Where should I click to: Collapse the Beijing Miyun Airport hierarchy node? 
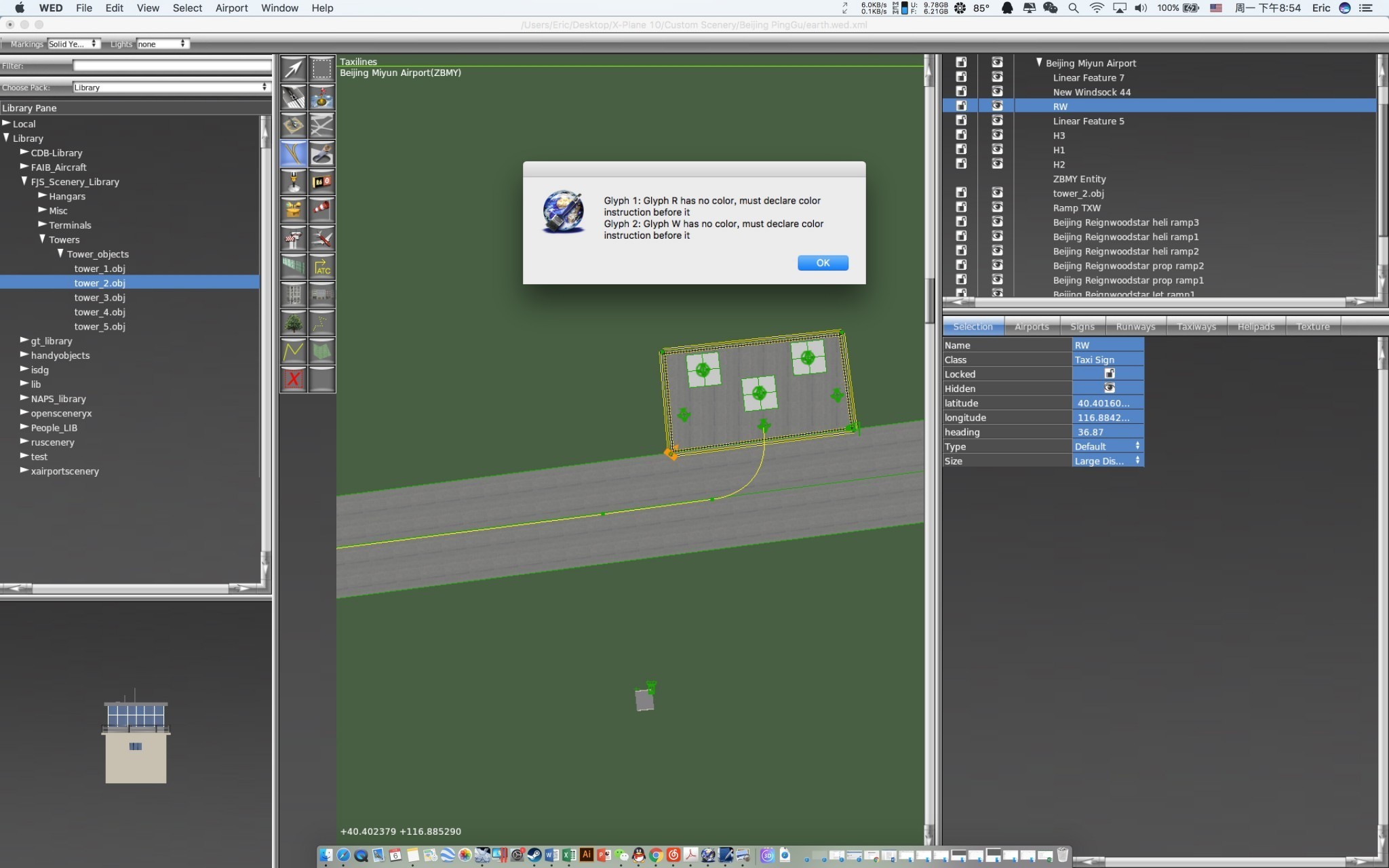click(x=1038, y=62)
